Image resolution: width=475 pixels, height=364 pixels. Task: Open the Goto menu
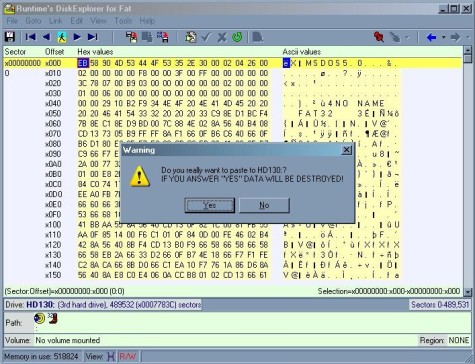click(33, 21)
